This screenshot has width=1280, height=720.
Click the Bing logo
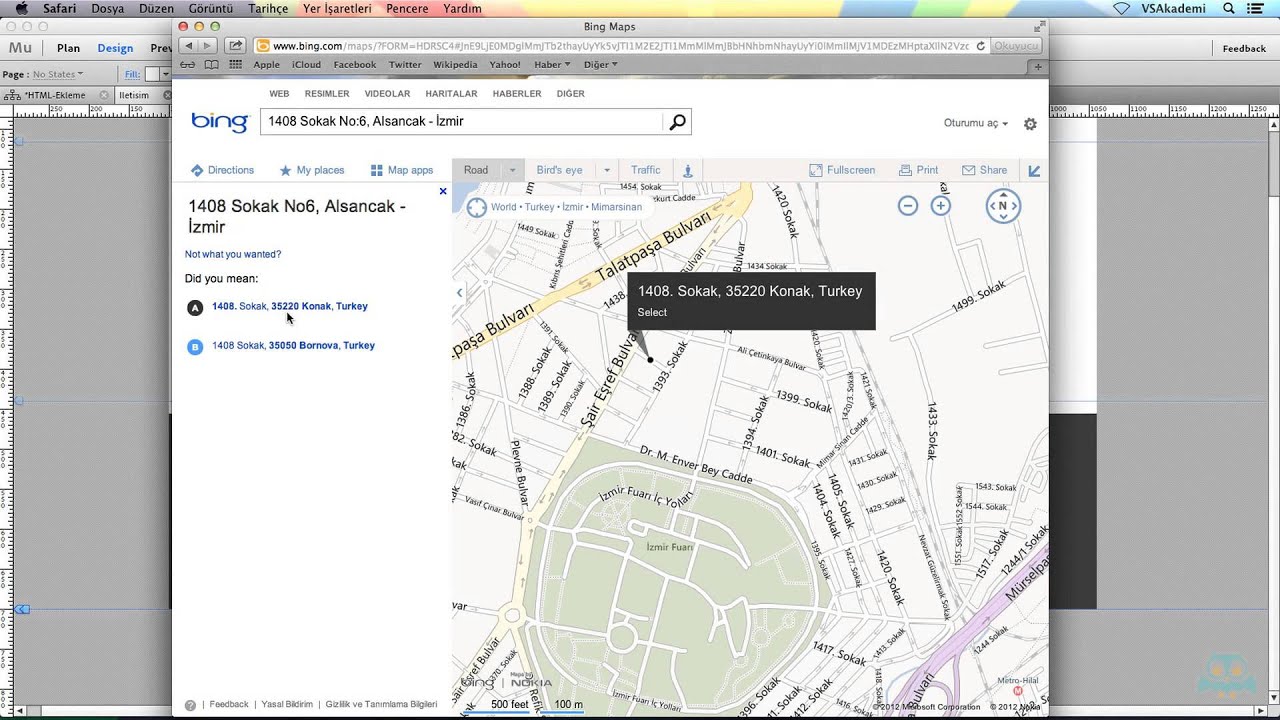(x=219, y=122)
